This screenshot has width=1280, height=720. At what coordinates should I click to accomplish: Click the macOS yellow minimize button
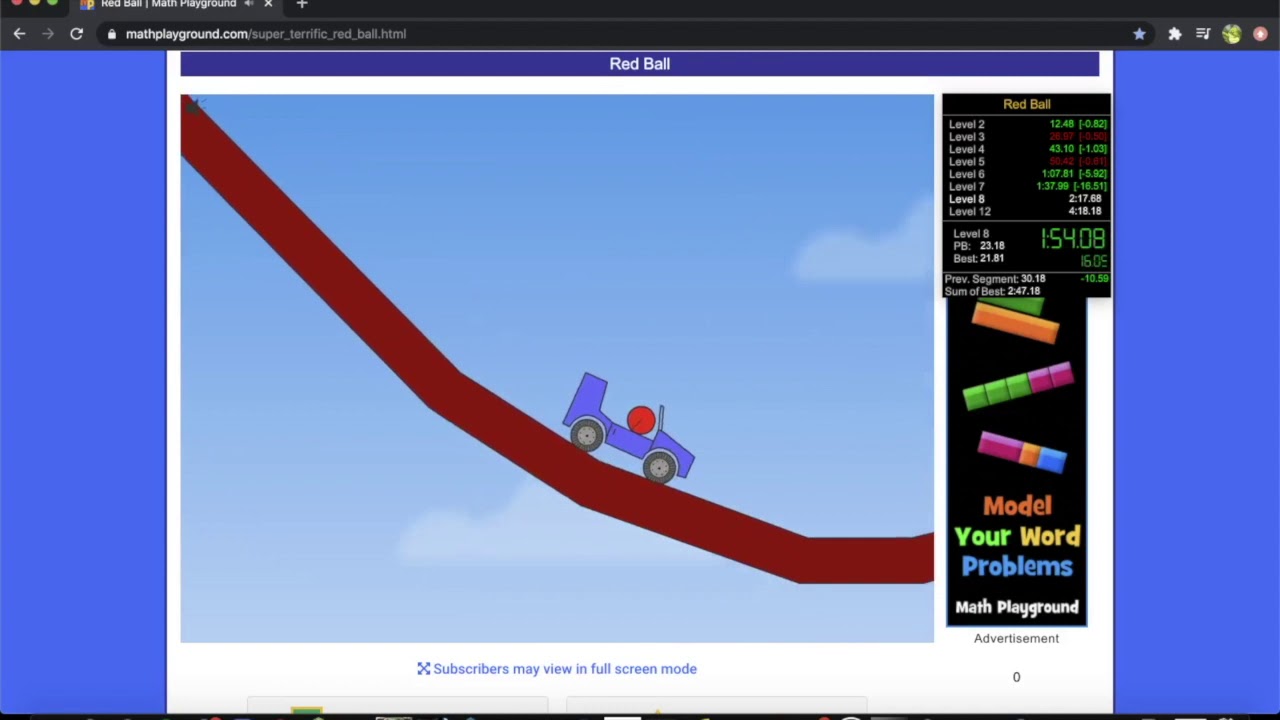pos(37,2)
